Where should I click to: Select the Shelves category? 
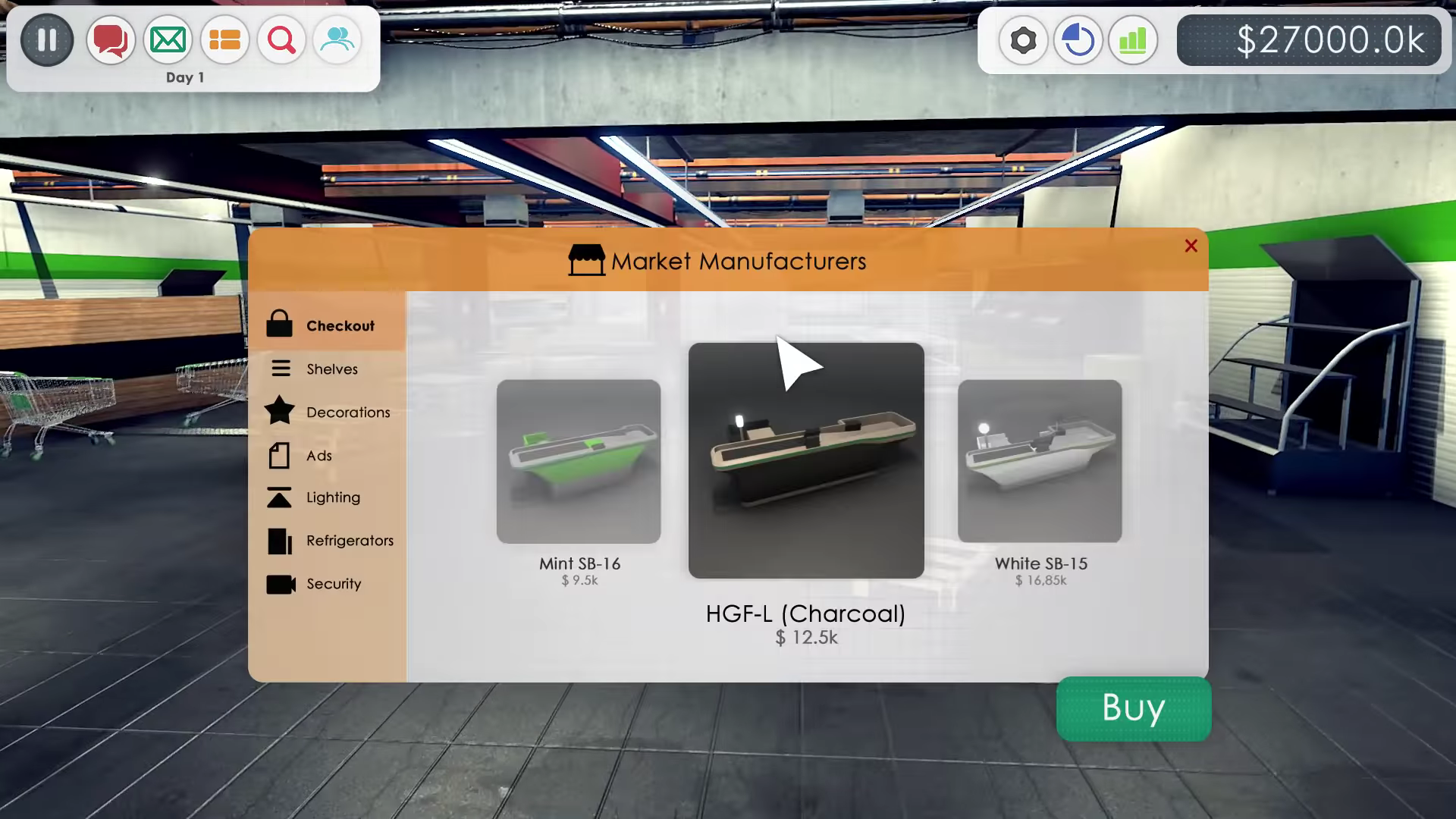[x=327, y=369]
